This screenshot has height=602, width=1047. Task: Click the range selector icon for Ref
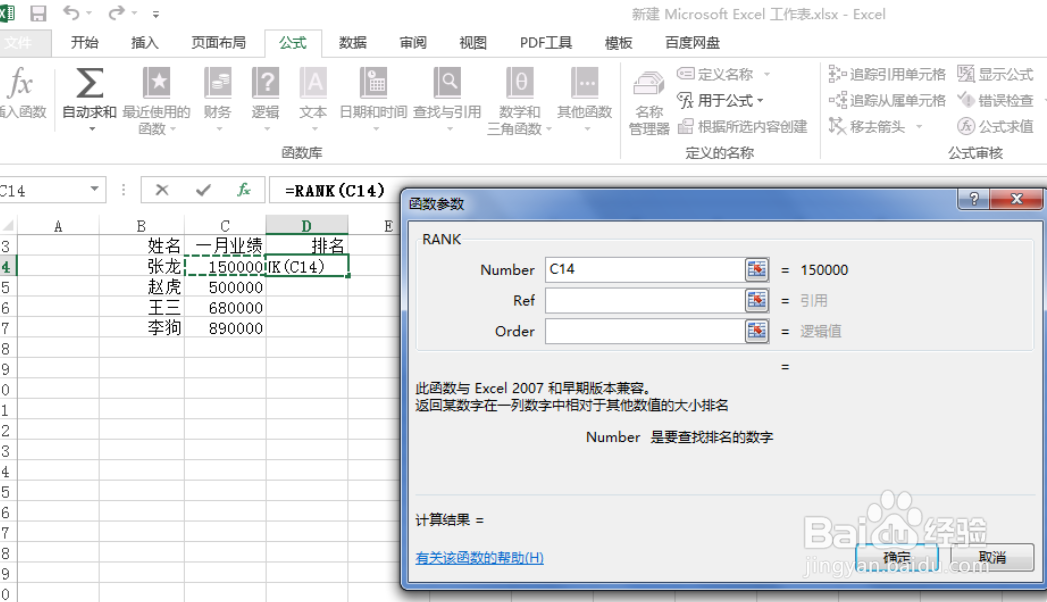click(757, 300)
